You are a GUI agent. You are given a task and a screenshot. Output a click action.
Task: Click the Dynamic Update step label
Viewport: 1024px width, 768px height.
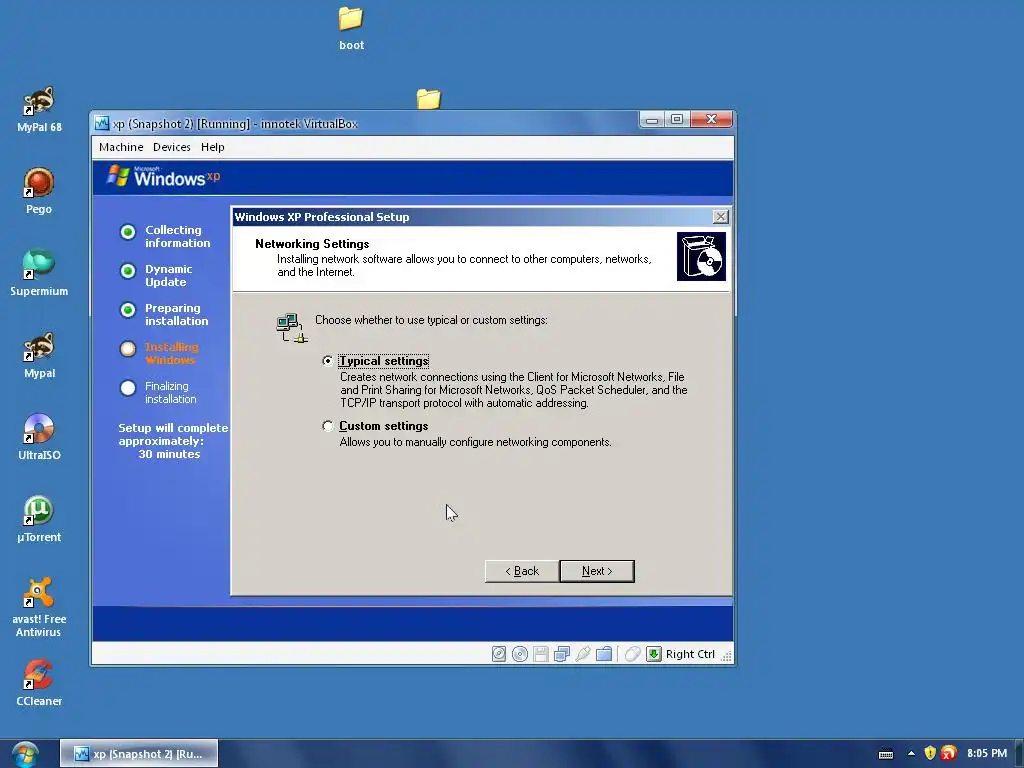[x=168, y=276]
